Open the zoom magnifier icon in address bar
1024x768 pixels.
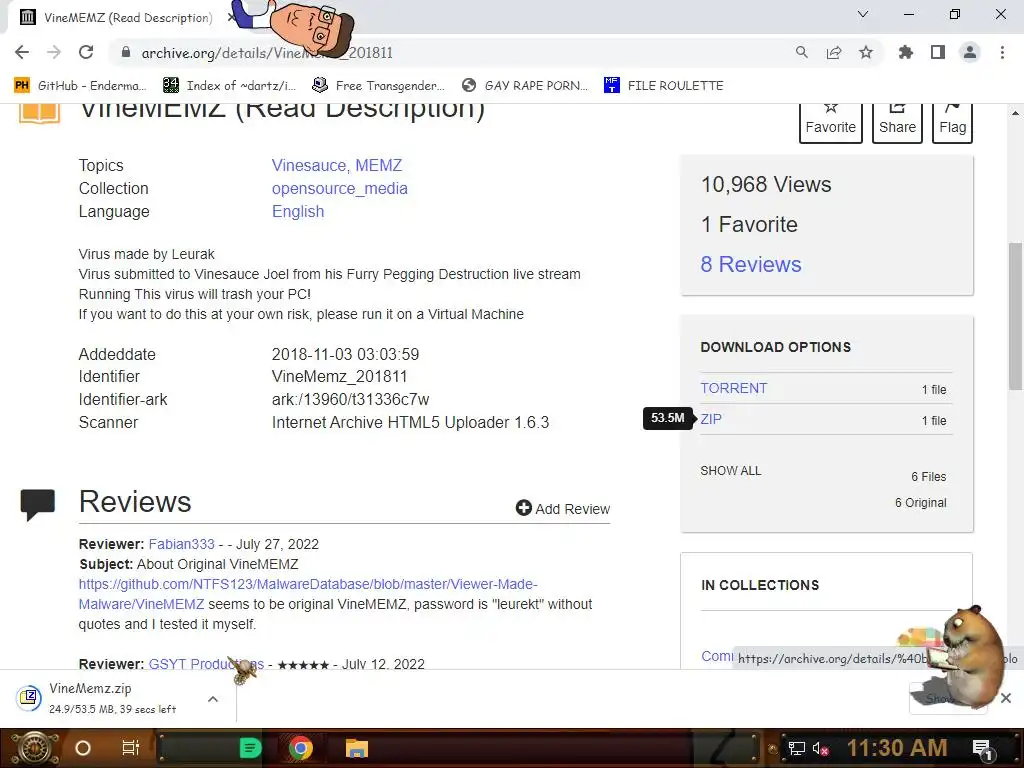(801, 52)
